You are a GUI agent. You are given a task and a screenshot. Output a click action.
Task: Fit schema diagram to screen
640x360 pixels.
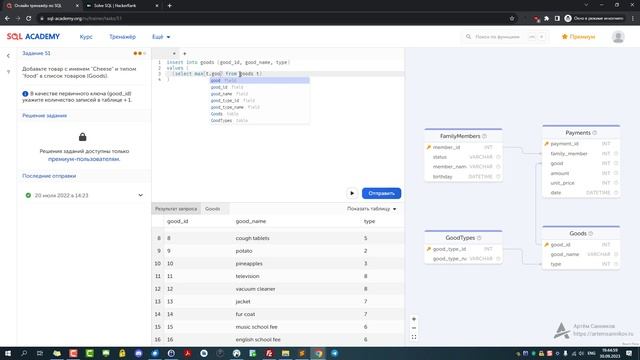point(414,337)
